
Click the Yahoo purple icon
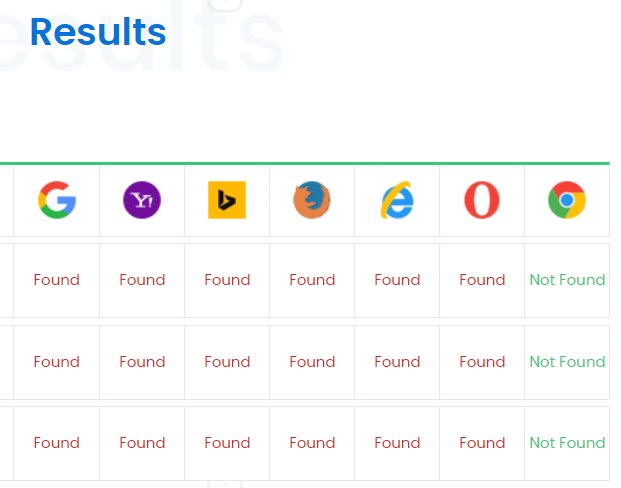pos(142,200)
